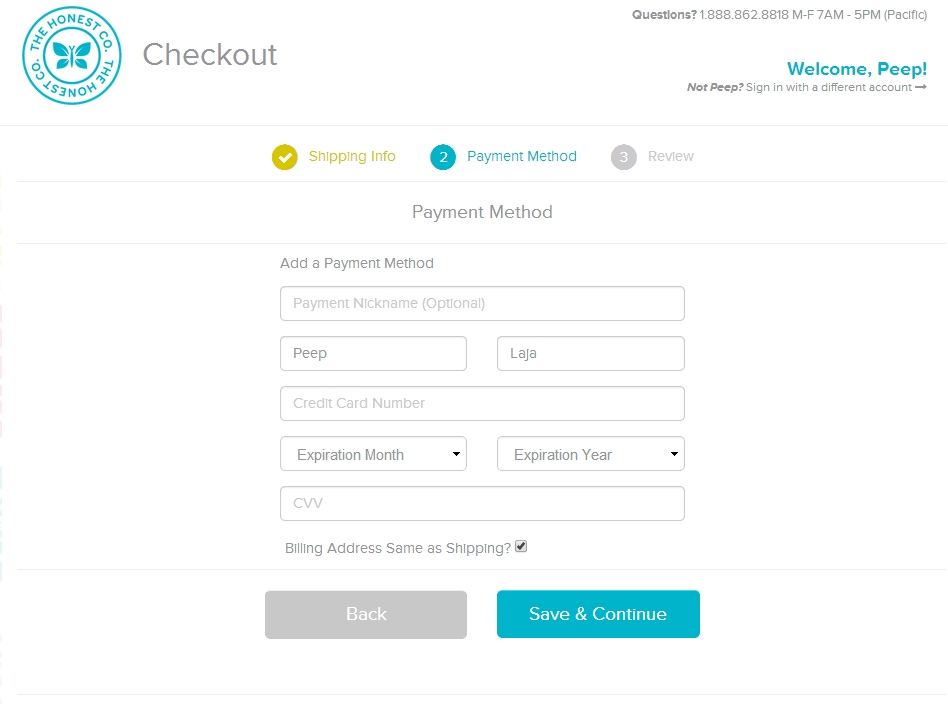Select the Review step label
The height and width of the screenshot is (704, 948).
670,157
